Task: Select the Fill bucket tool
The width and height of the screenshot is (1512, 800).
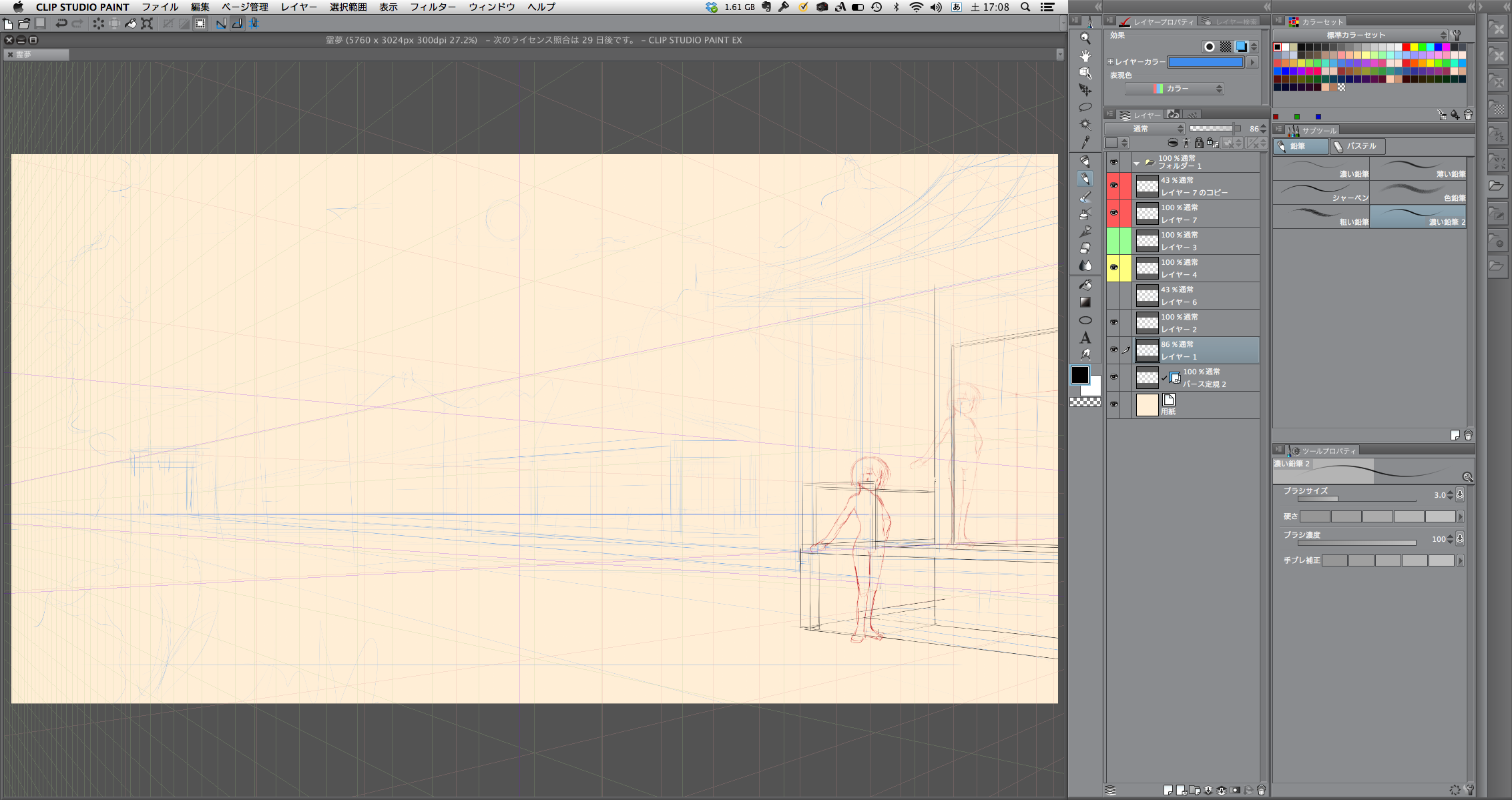Action: point(1085,285)
